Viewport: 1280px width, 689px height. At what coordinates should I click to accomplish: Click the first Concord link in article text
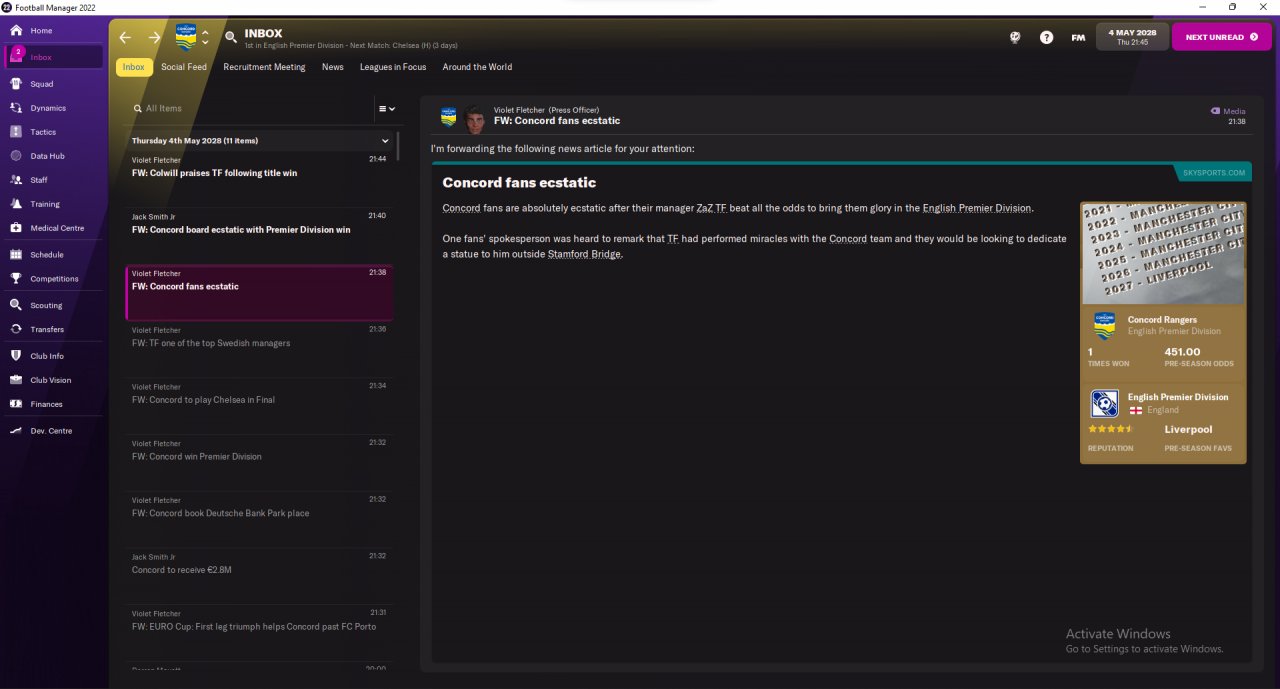[x=461, y=208]
